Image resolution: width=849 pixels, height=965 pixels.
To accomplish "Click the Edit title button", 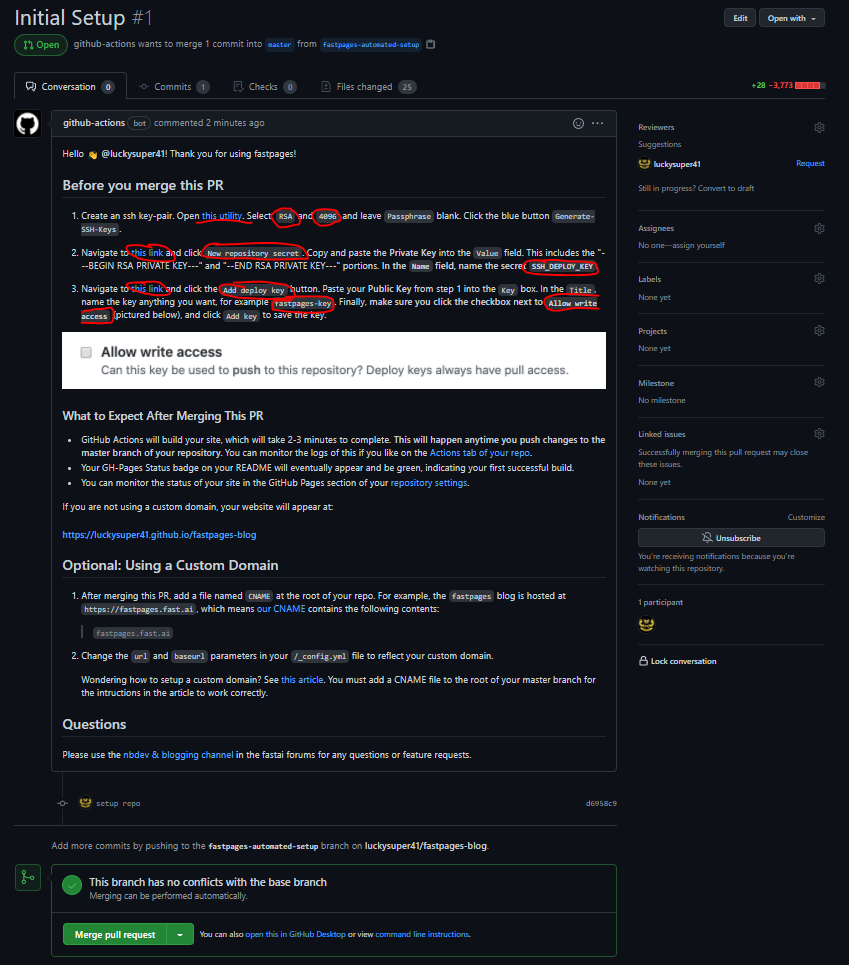I will click(x=740, y=18).
